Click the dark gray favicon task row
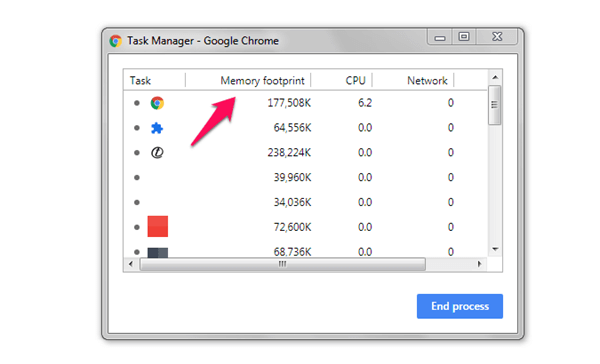The height and width of the screenshot is (364, 600). pos(305,252)
